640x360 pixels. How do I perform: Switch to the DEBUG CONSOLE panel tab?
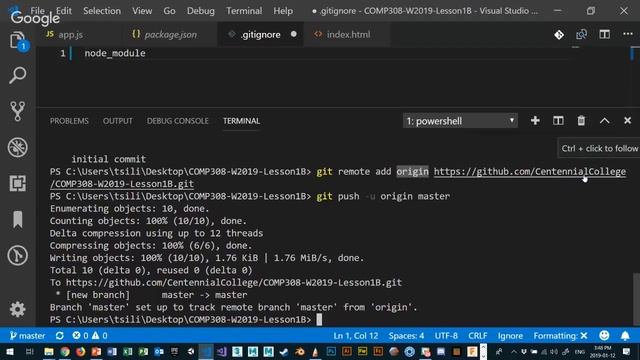tap(178, 121)
